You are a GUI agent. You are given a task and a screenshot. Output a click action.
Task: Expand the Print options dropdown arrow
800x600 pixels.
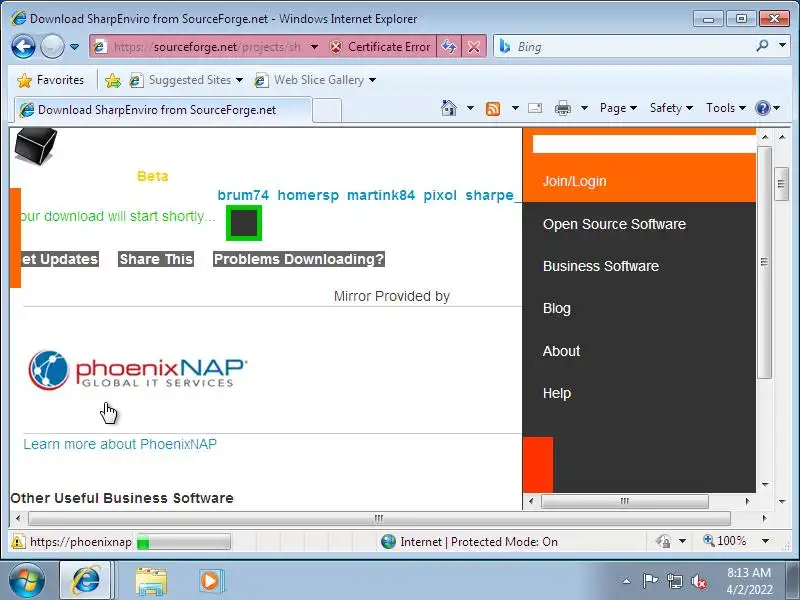click(585, 108)
